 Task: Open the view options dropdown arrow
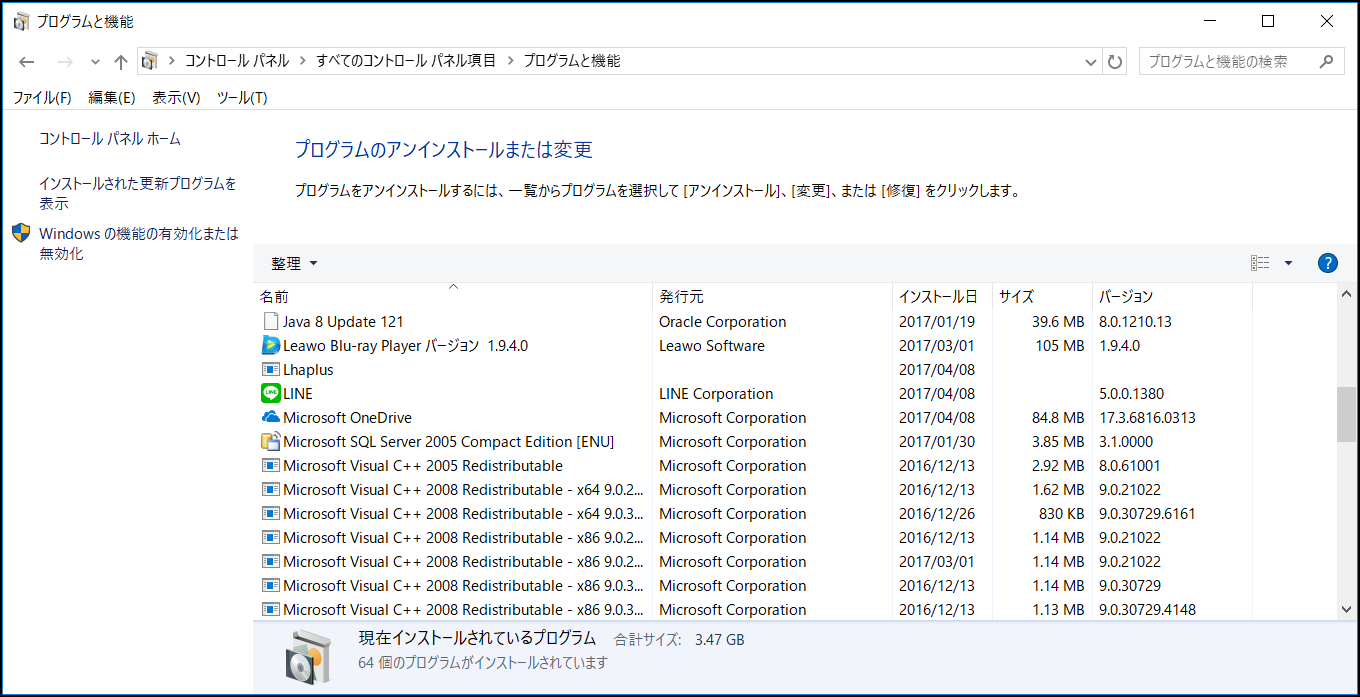click(x=1288, y=263)
